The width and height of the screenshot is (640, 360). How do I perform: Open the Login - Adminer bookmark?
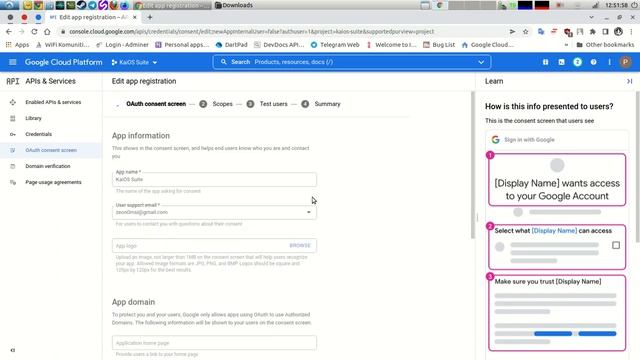coord(122,45)
